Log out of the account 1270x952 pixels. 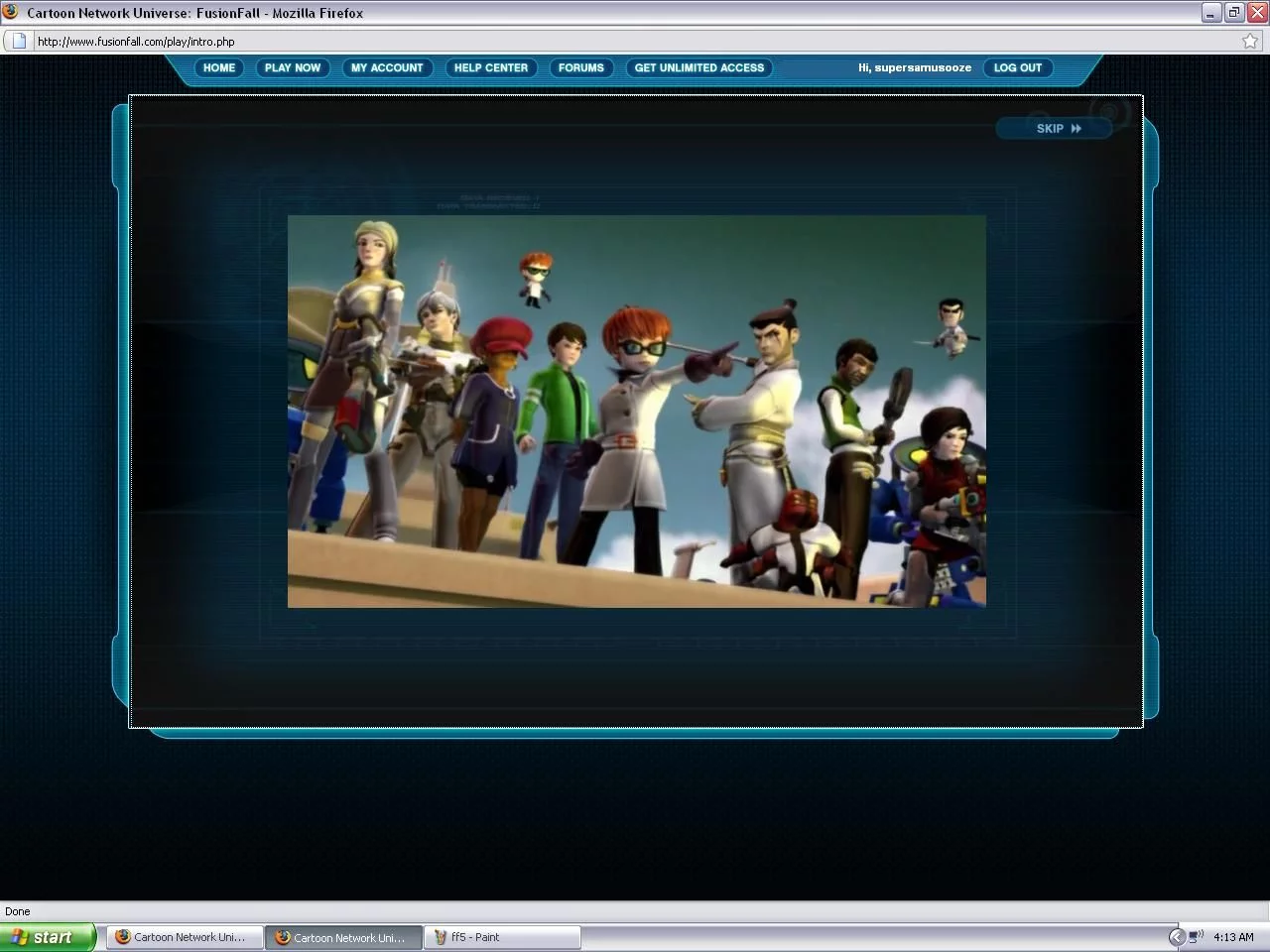coord(1018,67)
